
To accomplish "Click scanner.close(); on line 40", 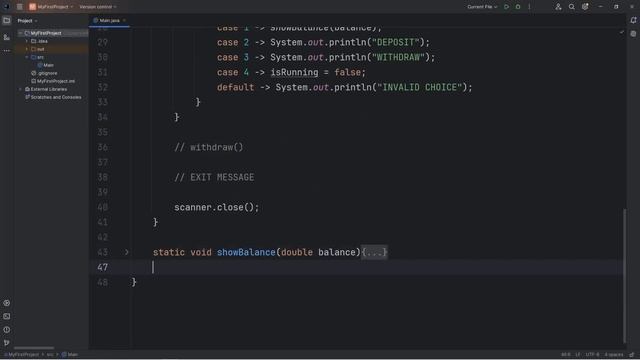I will coord(217,207).
